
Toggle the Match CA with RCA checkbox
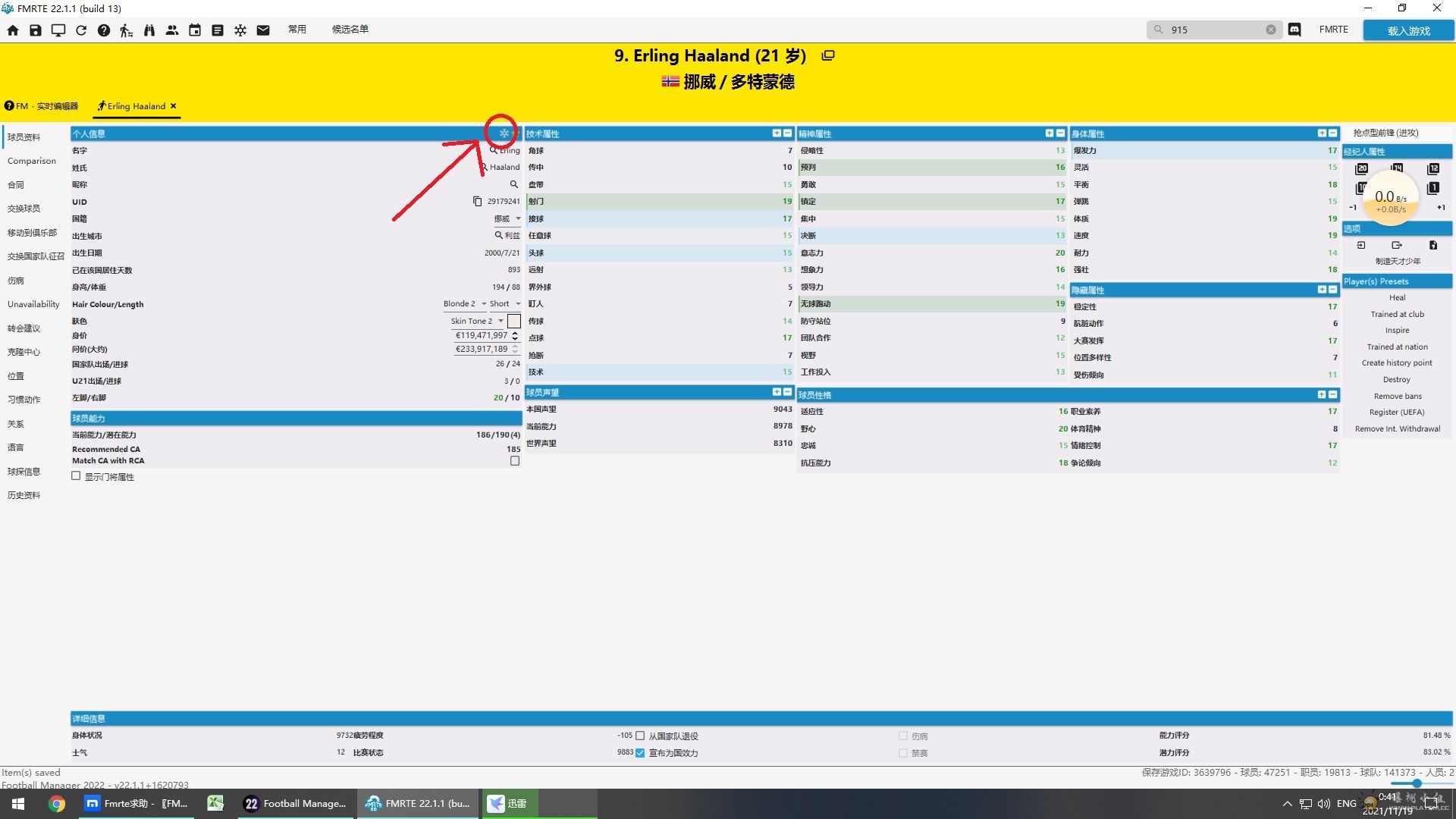(x=515, y=461)
